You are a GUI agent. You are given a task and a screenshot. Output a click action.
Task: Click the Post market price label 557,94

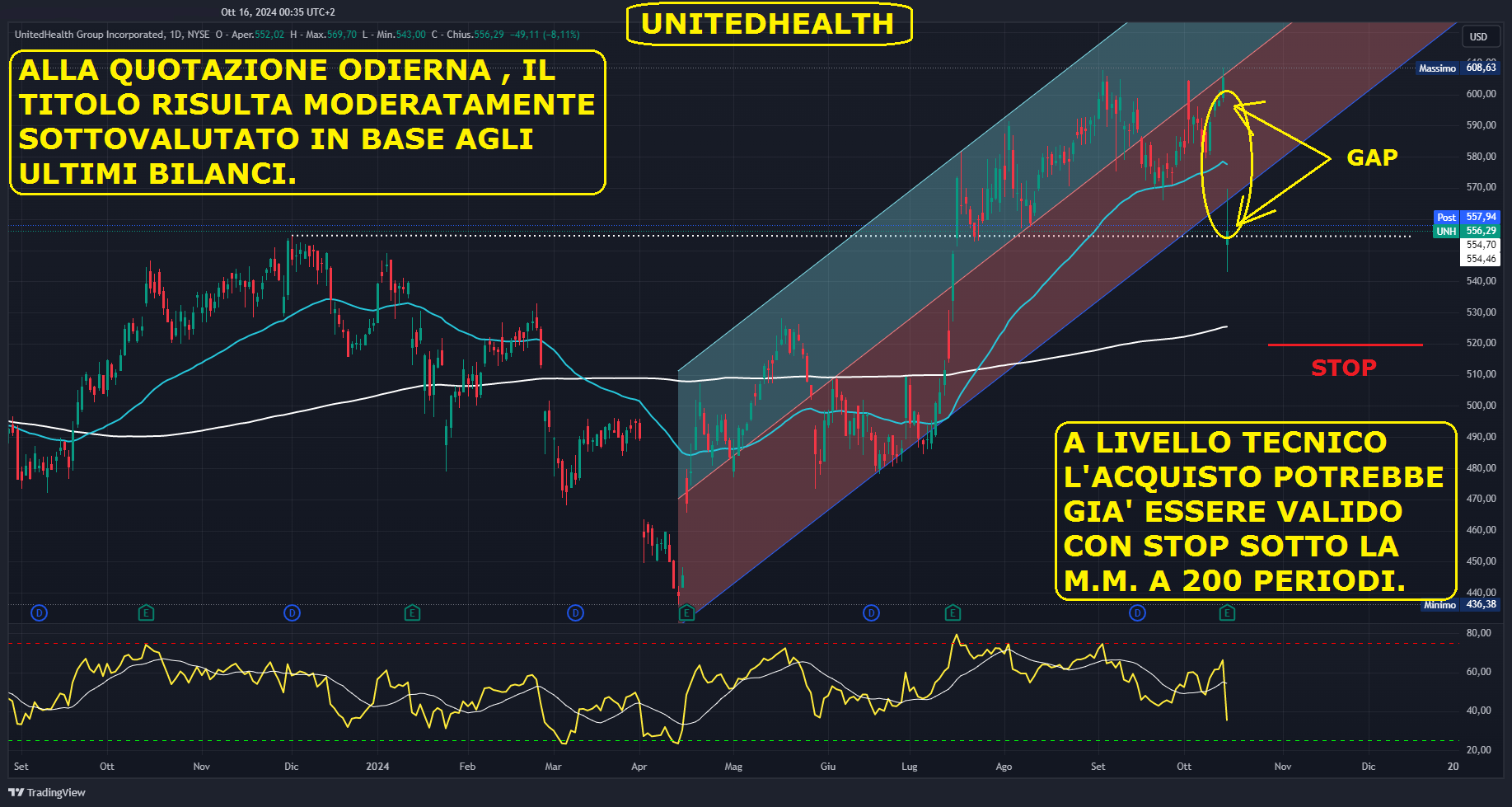(x=1468, y=217)
